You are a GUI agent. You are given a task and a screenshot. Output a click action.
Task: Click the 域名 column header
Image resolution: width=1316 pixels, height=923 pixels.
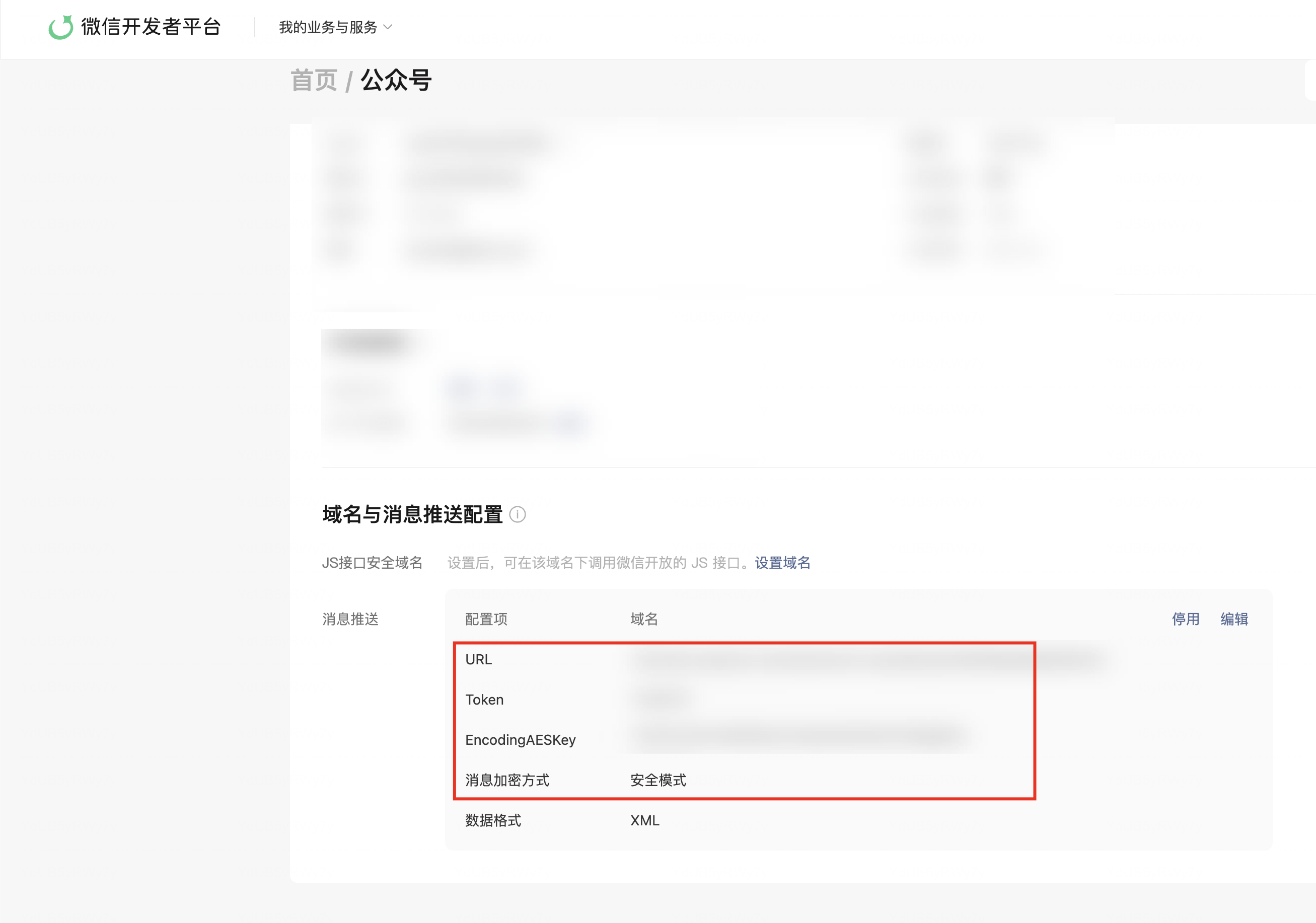coord(644,619)
